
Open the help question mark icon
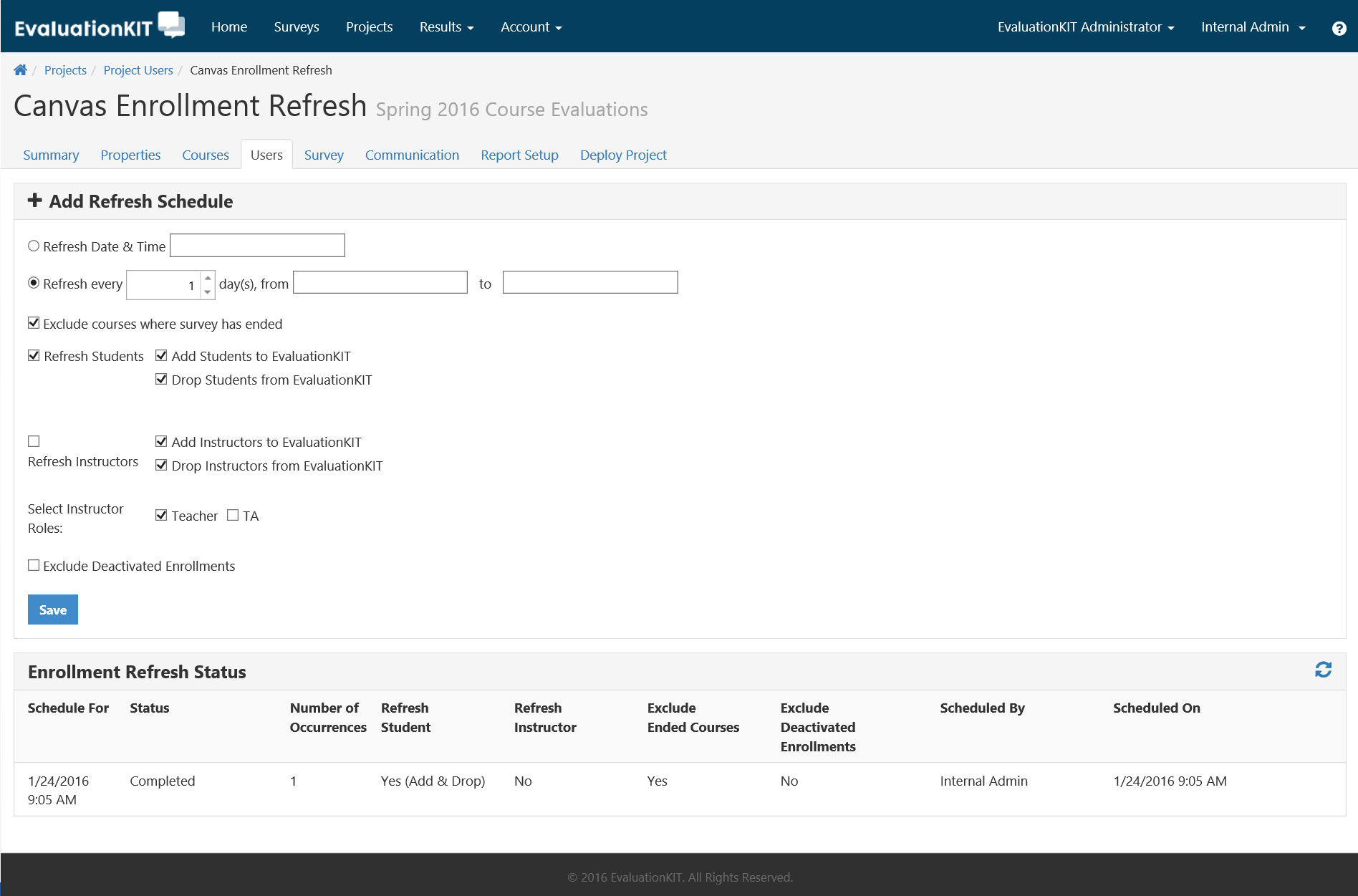click(x=1339, y=28)
